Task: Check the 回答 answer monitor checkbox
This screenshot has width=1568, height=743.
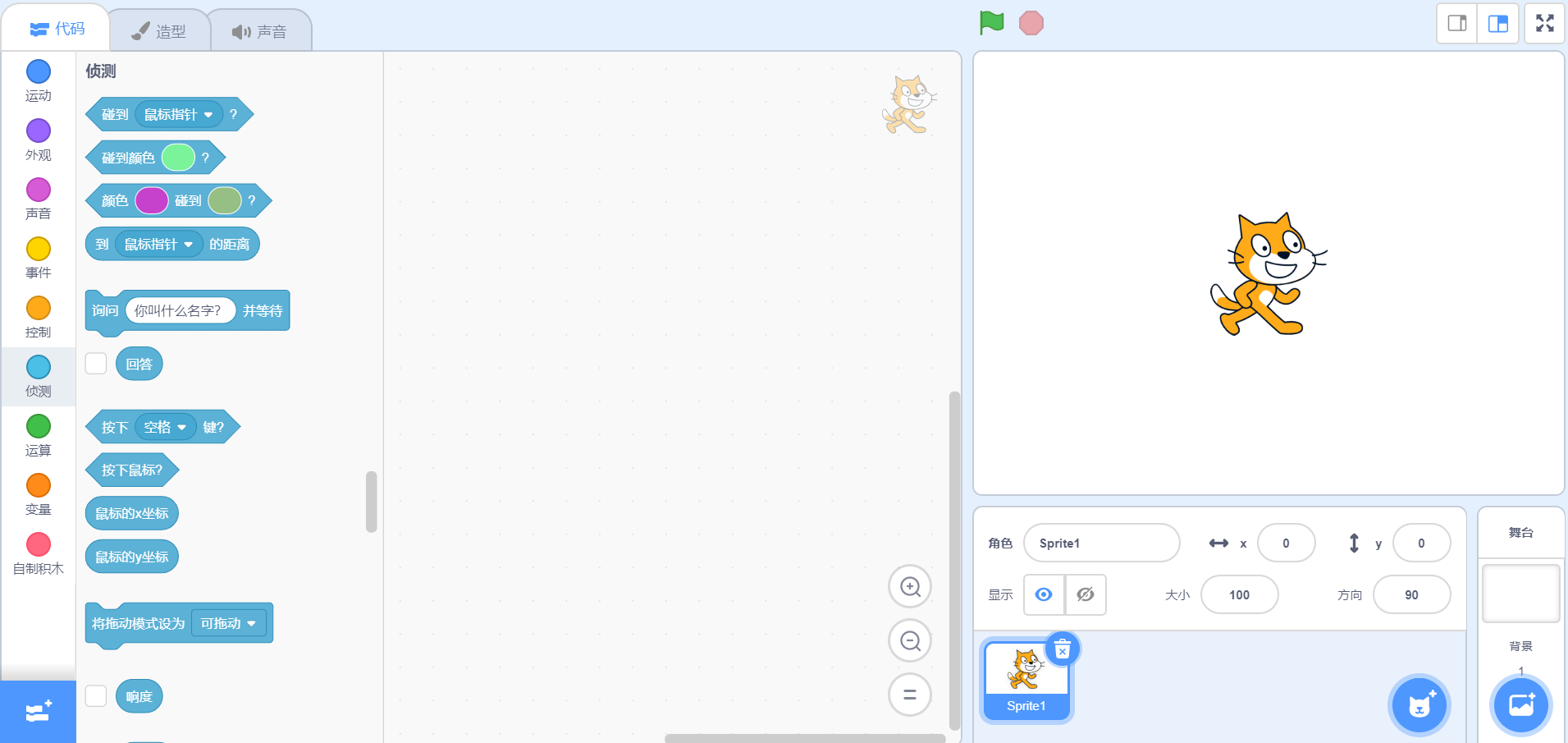Action: 96,364
